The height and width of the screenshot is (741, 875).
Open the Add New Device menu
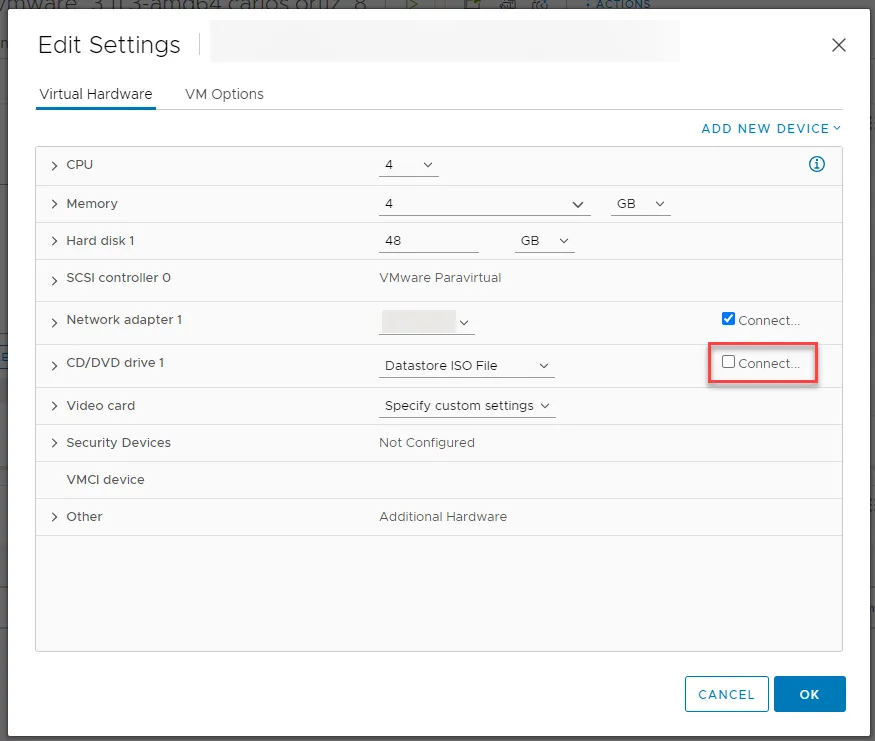771,129
